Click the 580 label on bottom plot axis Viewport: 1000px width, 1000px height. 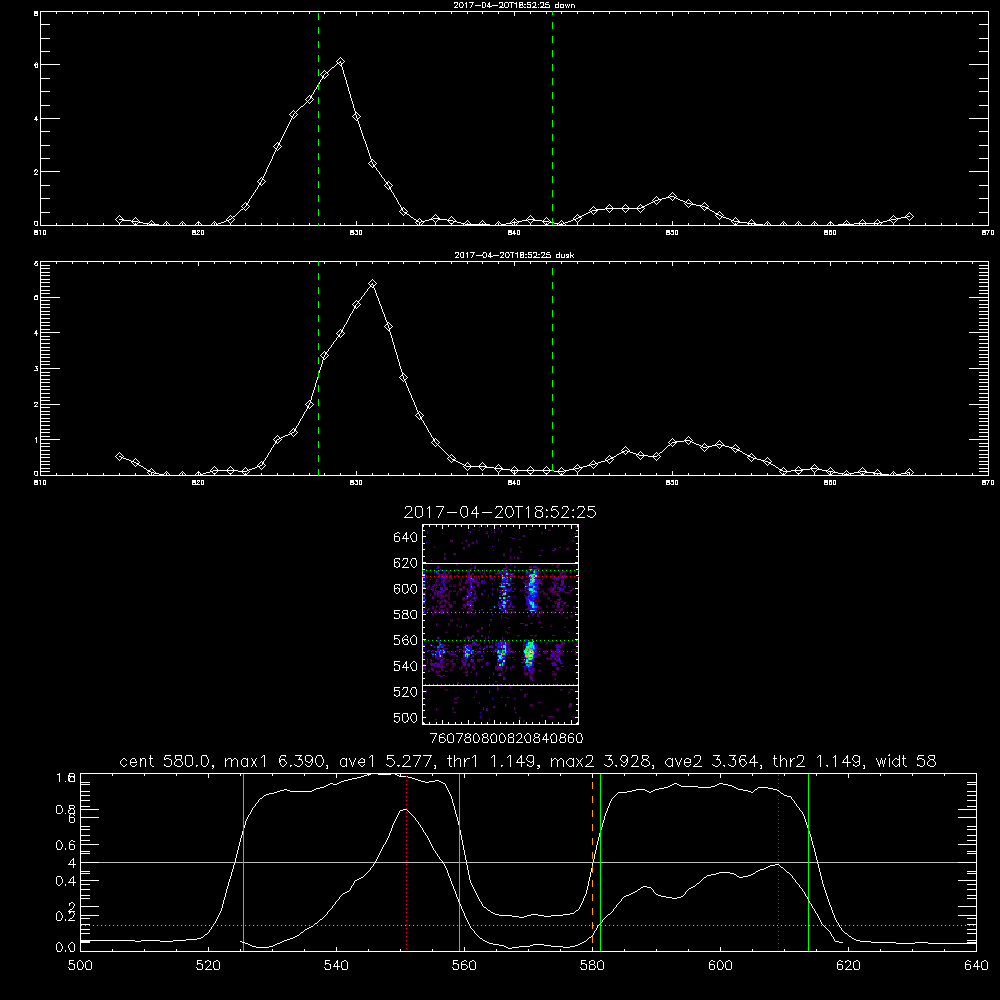(x=592, y=966)
